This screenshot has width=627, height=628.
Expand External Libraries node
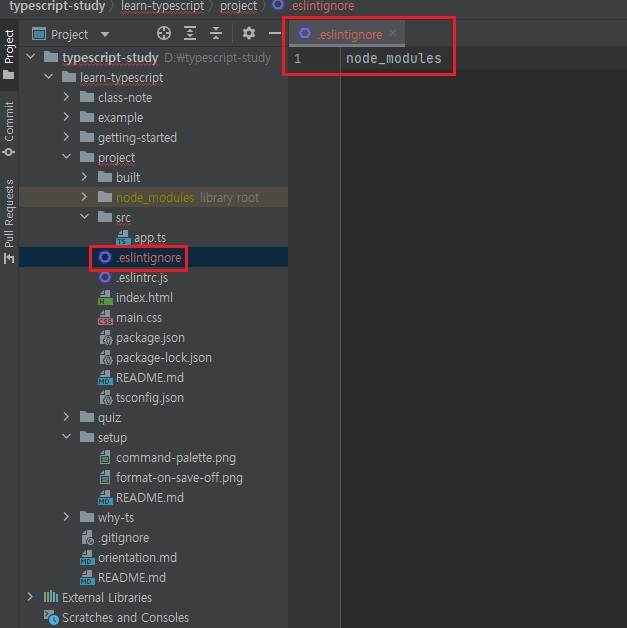coord(30,597)
